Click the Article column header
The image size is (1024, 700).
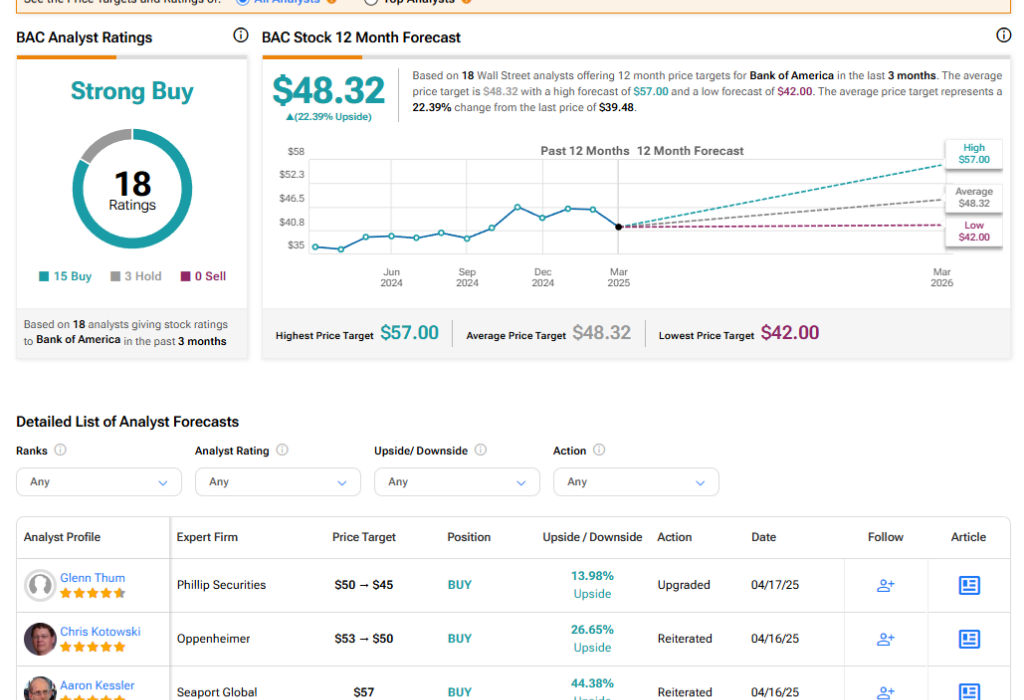tap(968, 537)
